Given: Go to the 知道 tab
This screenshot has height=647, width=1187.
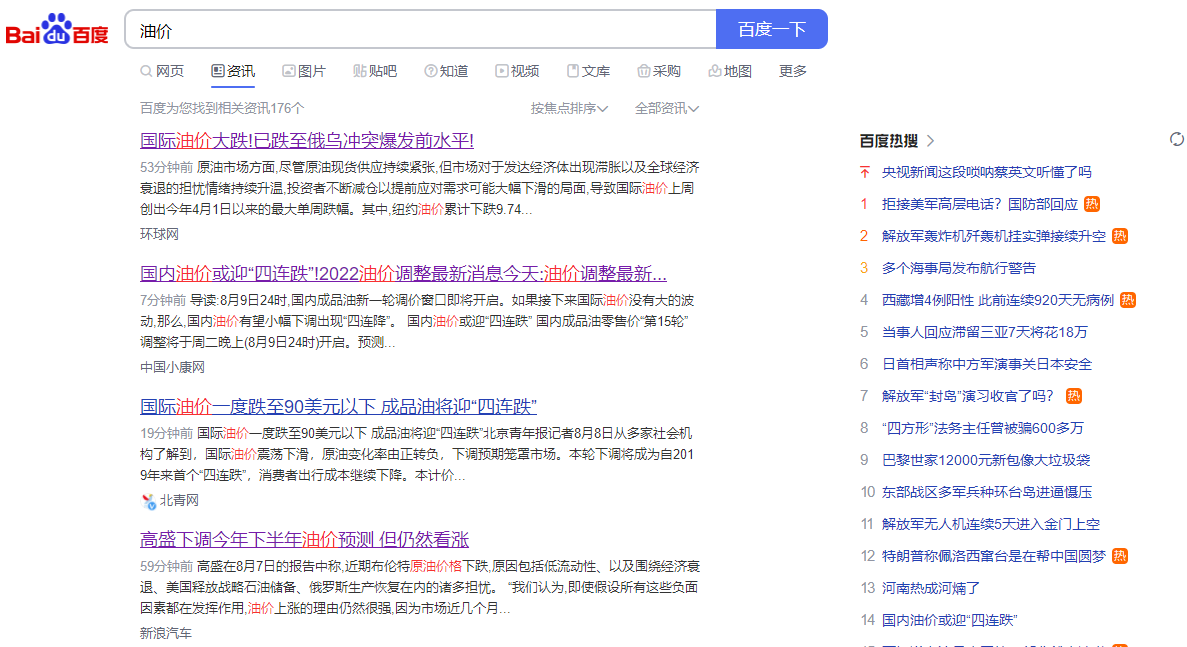Looking at the screenshot, I should tap(446, 71).
